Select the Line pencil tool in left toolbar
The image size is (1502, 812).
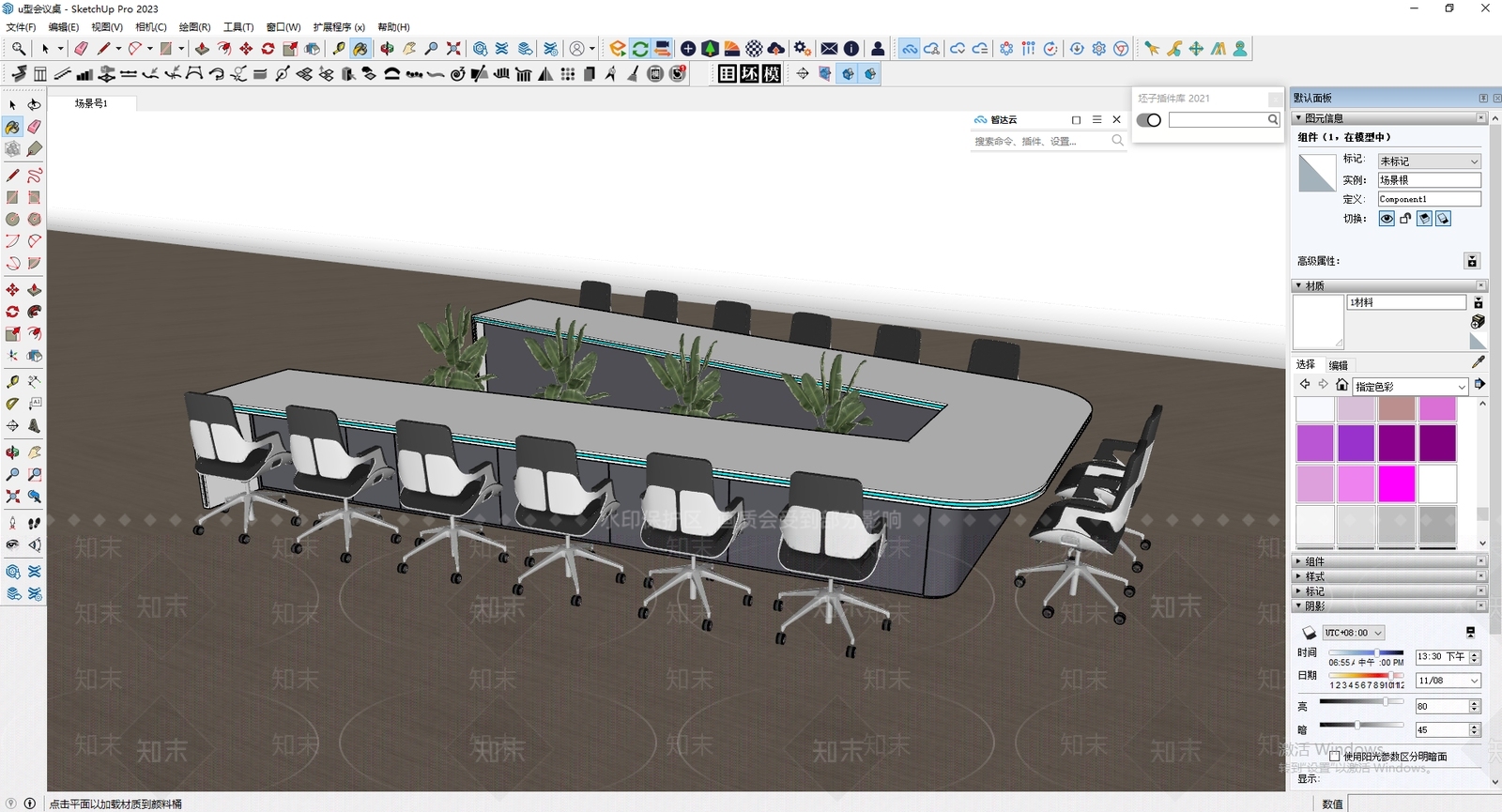click(x=12, y=176)
